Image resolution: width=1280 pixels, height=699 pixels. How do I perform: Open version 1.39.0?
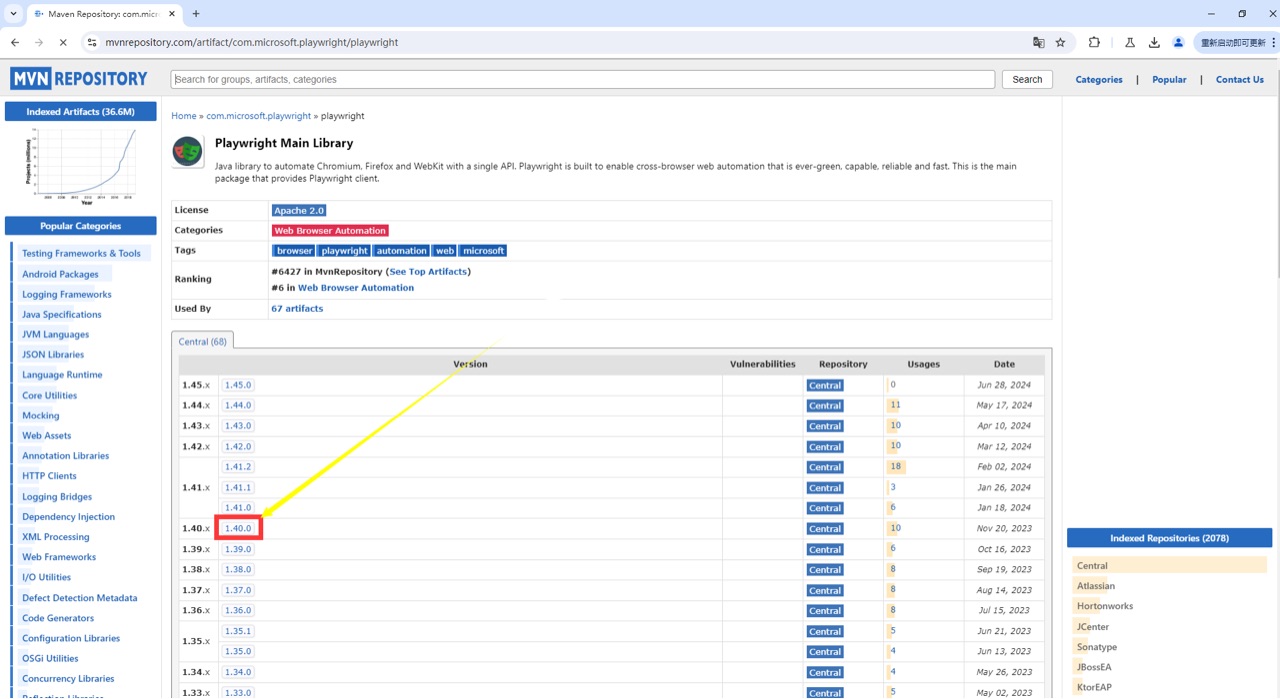pos(238,549)
